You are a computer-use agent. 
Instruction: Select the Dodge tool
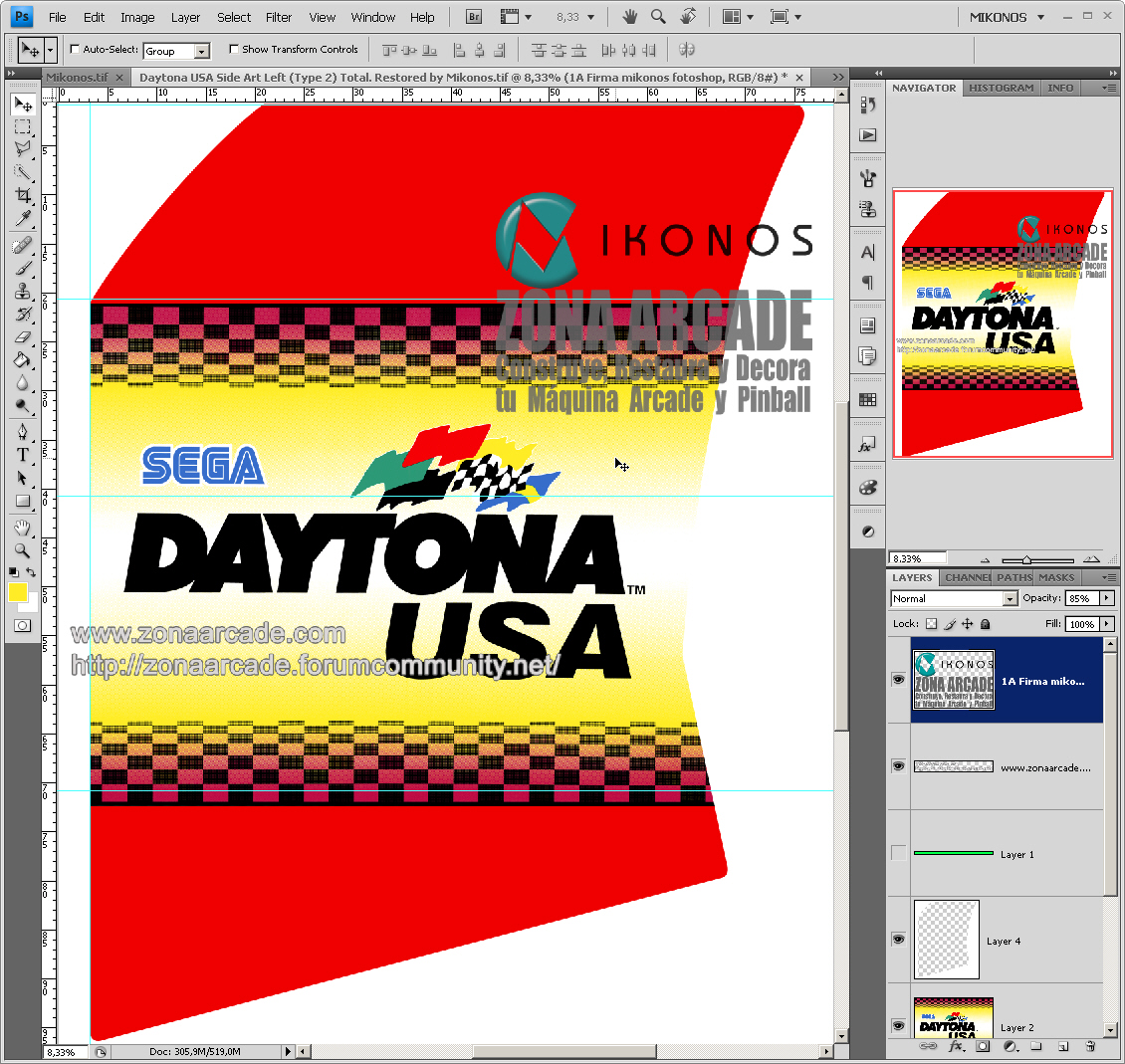click(23, 406)
